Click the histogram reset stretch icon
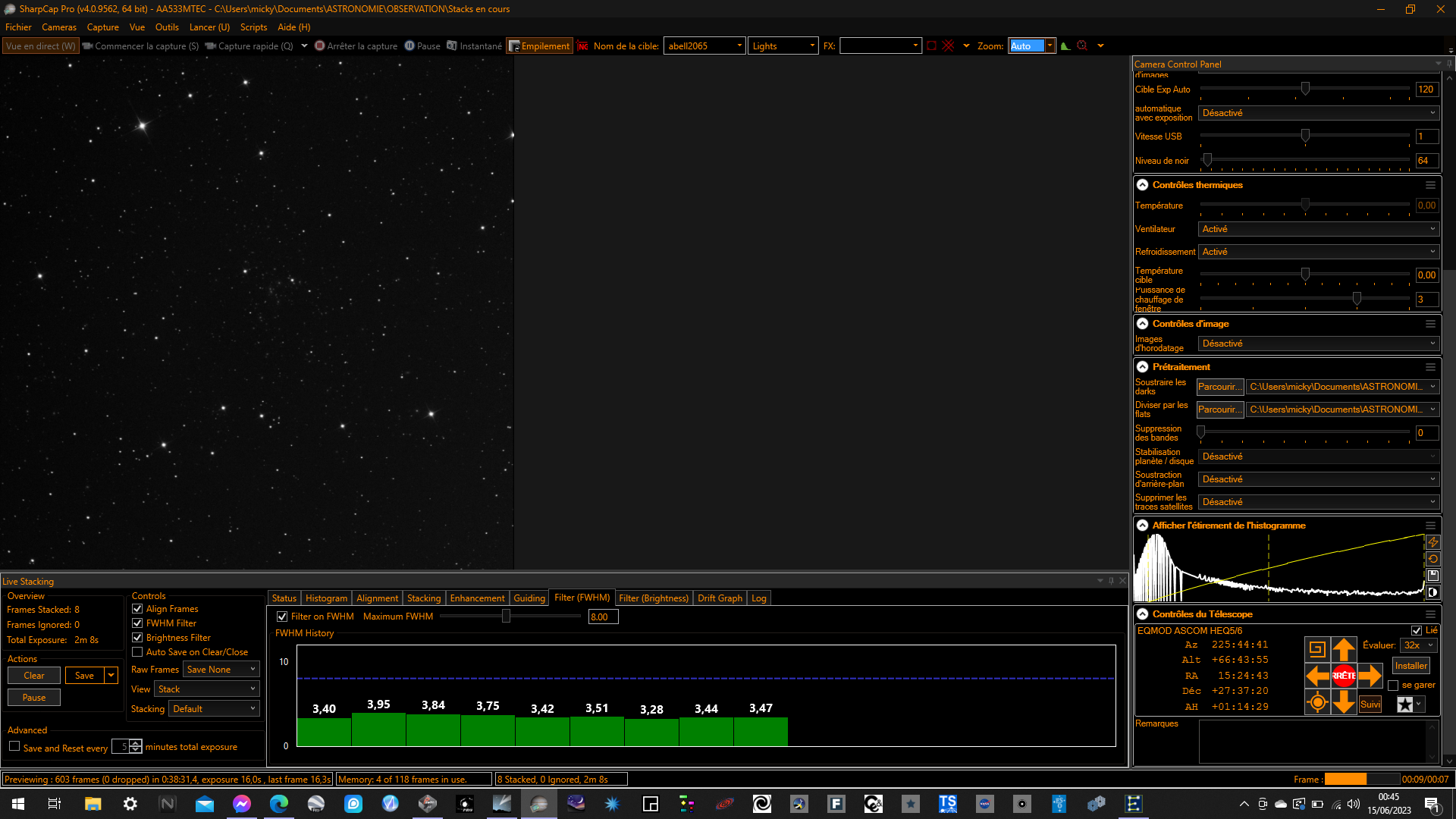The height and width of the screenshot is (819, 1456). (x=1432, y=559)
